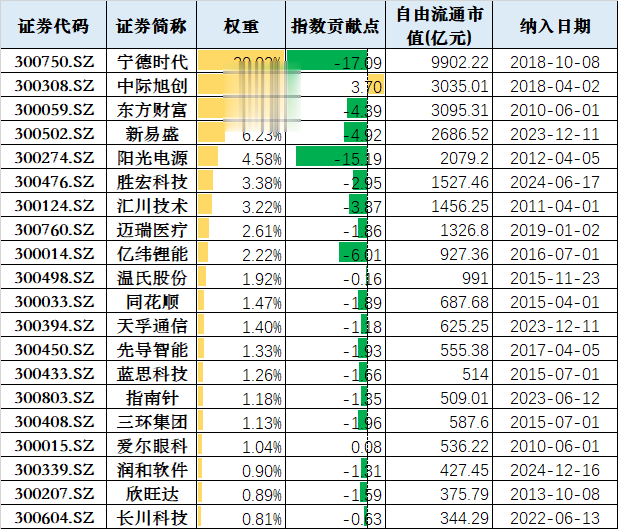Click the contribution value -15.19
618x529 pixels.
(x=358, y=159)
